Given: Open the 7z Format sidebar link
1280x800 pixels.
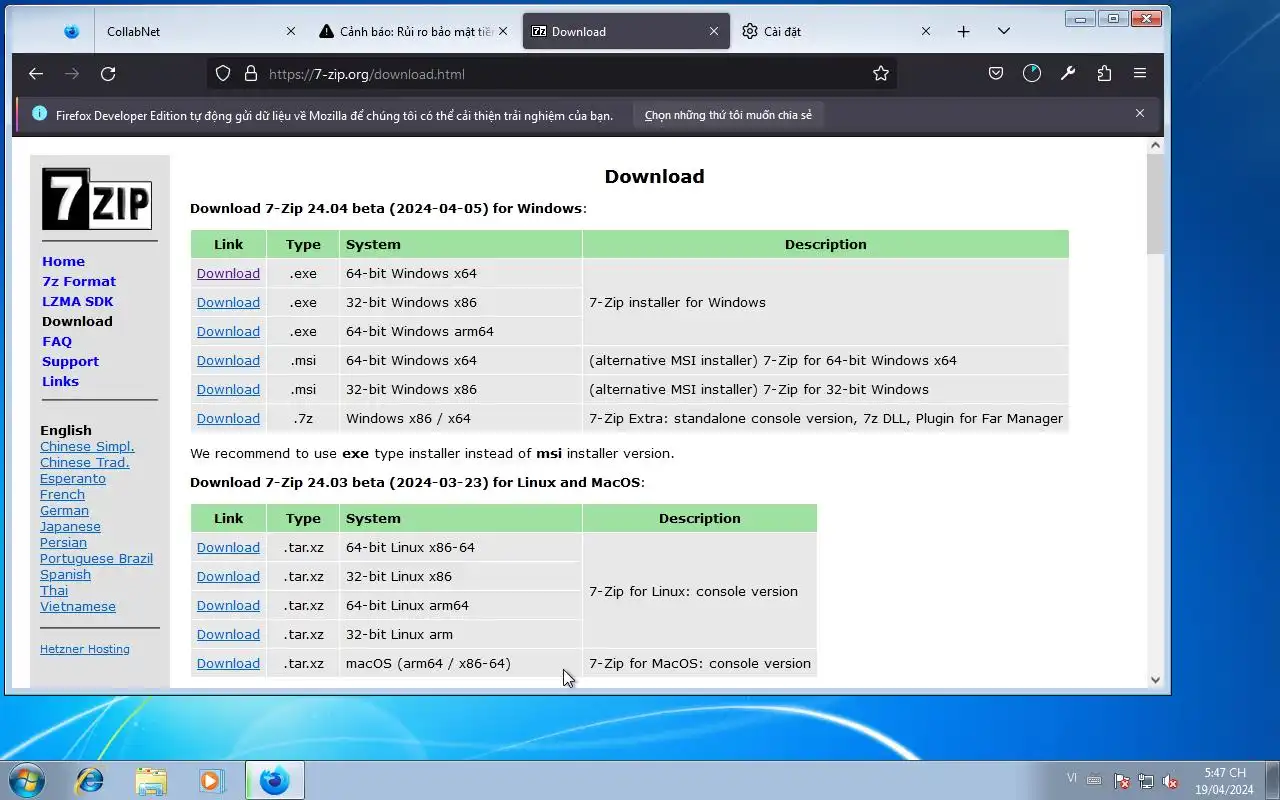Looking at the screenshot, I should [79, 281].
